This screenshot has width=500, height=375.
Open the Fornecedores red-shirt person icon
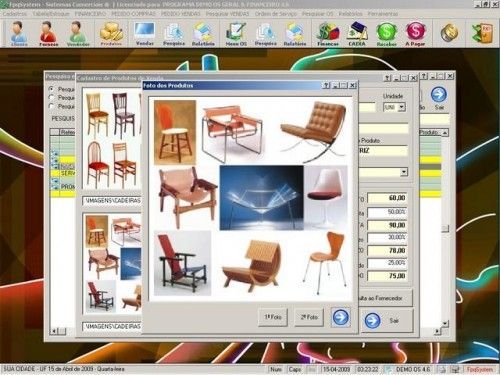pyautogui.click(x=48, y=33)
